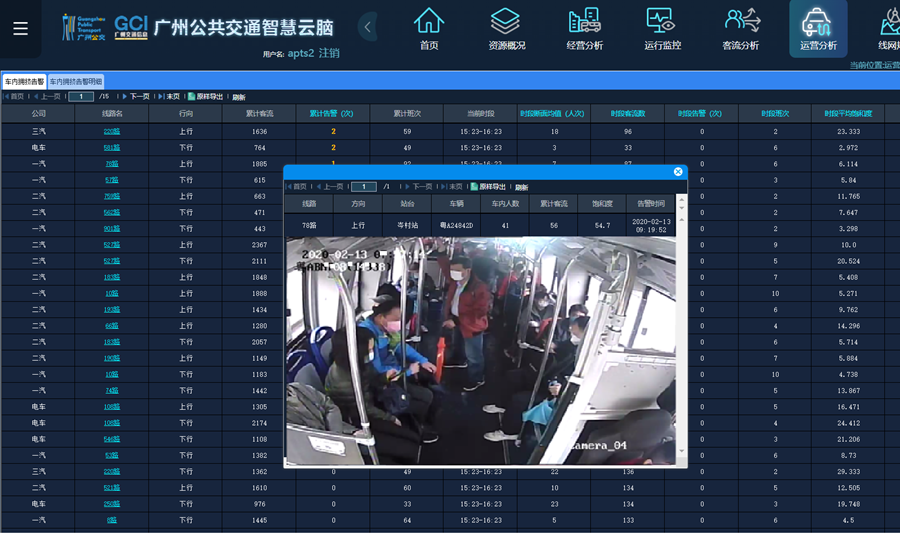Go to 首页 home icon
900x542 pixels.
tap(429, 28)
